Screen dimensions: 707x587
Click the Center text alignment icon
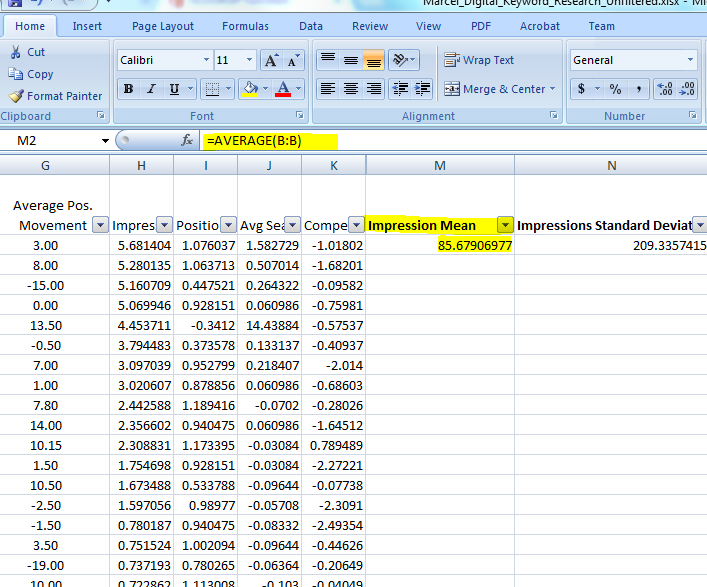[x=351, y=89]
